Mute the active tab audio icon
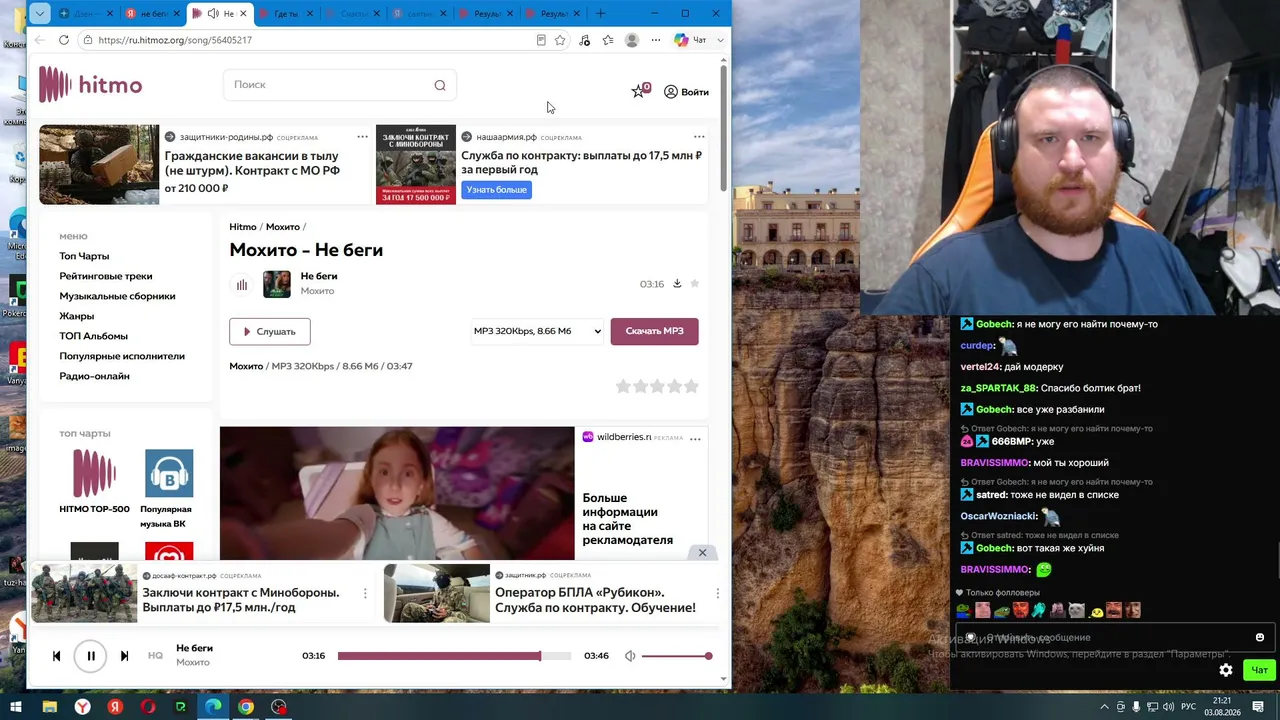Screen dimensions: 1280x720 click(213, 14)
